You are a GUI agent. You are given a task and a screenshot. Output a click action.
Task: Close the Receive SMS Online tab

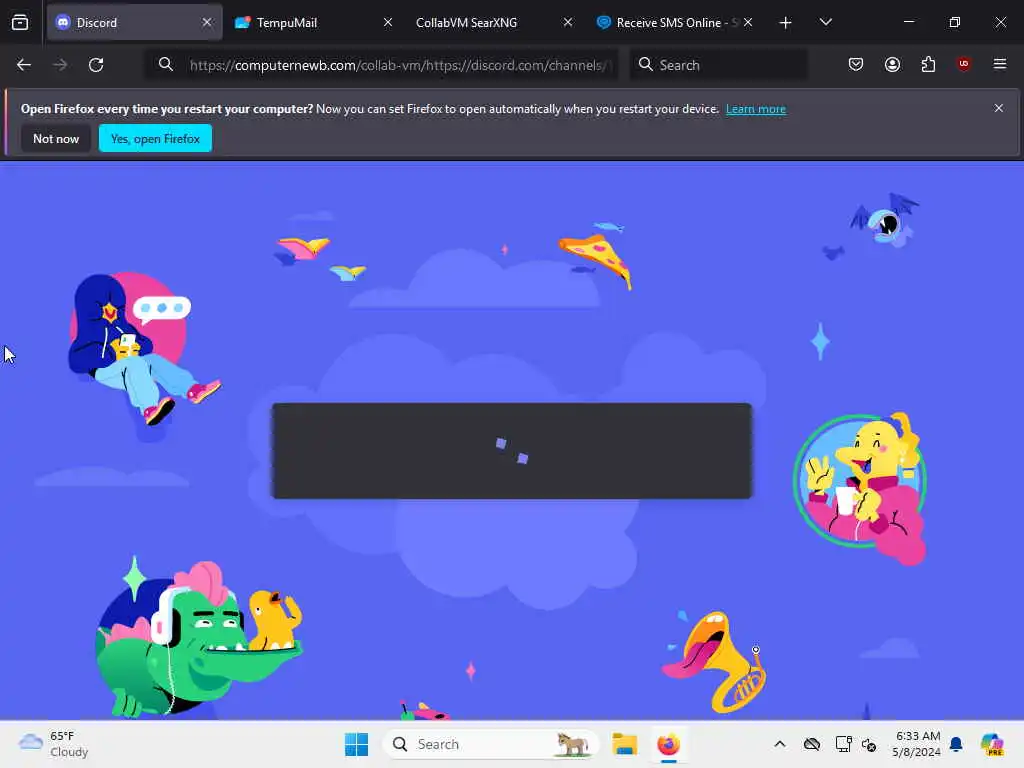748,22
